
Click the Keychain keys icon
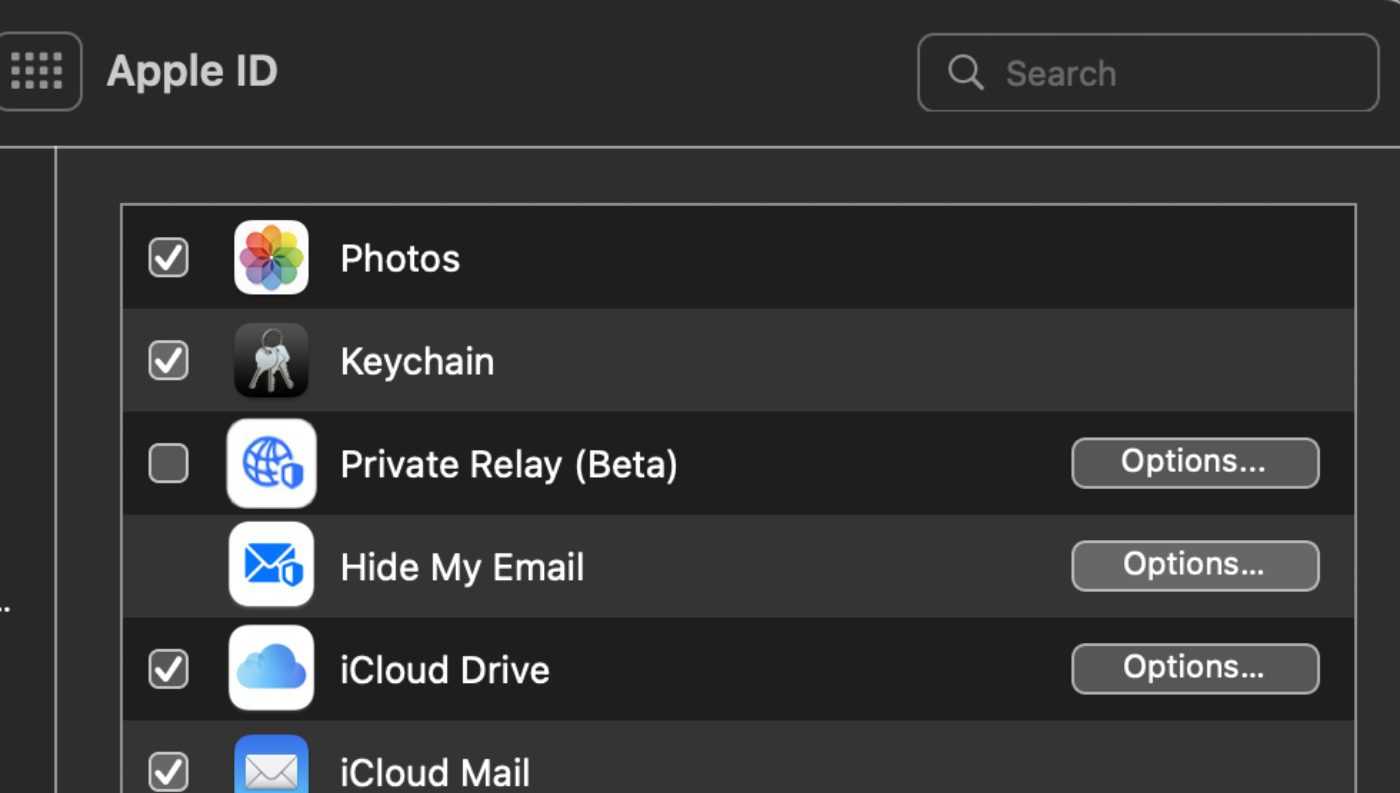tap(271, 360)
